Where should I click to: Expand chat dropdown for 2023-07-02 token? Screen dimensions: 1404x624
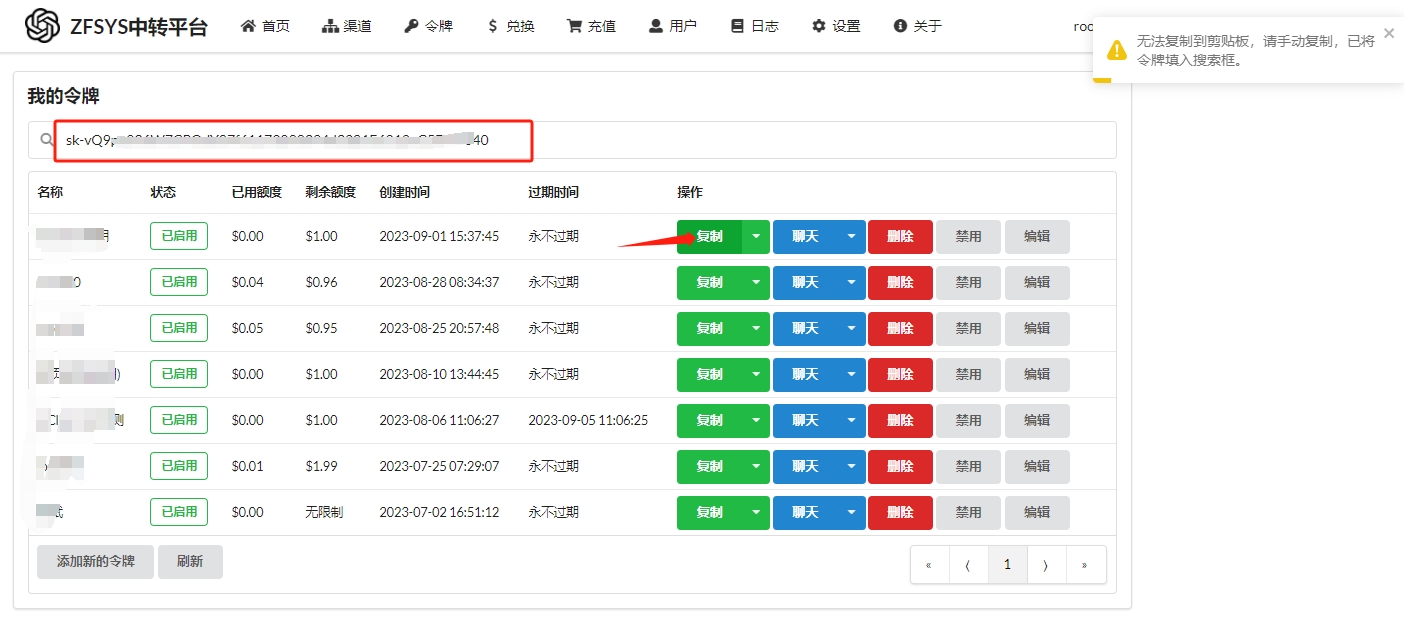(x=852, y=513)
